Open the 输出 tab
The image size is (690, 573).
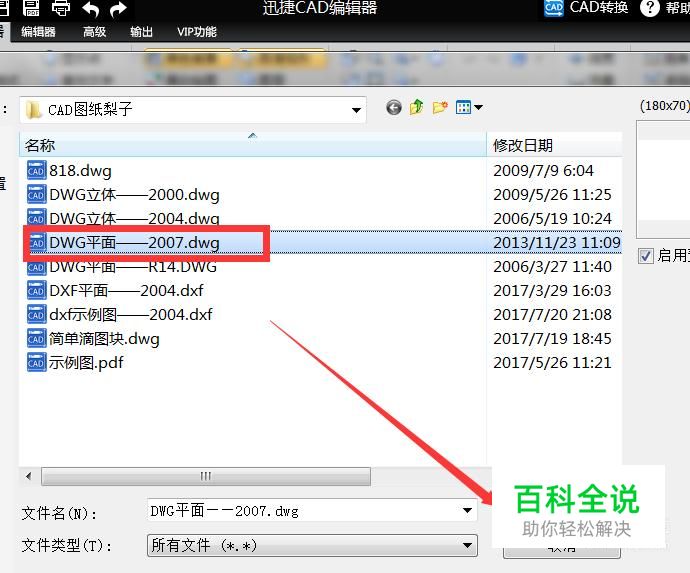[x=141, y=32]
